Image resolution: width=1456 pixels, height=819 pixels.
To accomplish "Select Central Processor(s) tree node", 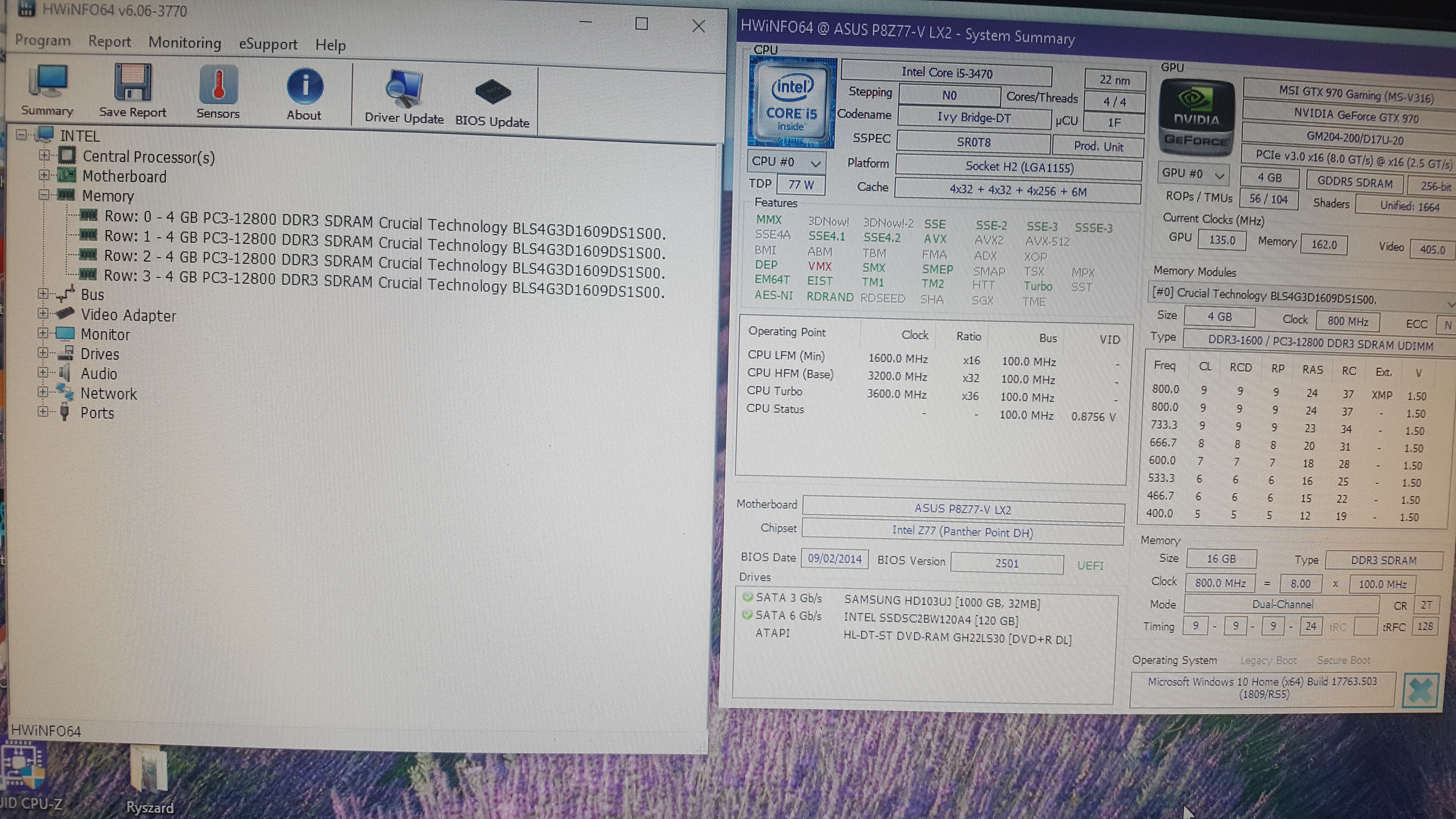I will (x=149, y=157).
